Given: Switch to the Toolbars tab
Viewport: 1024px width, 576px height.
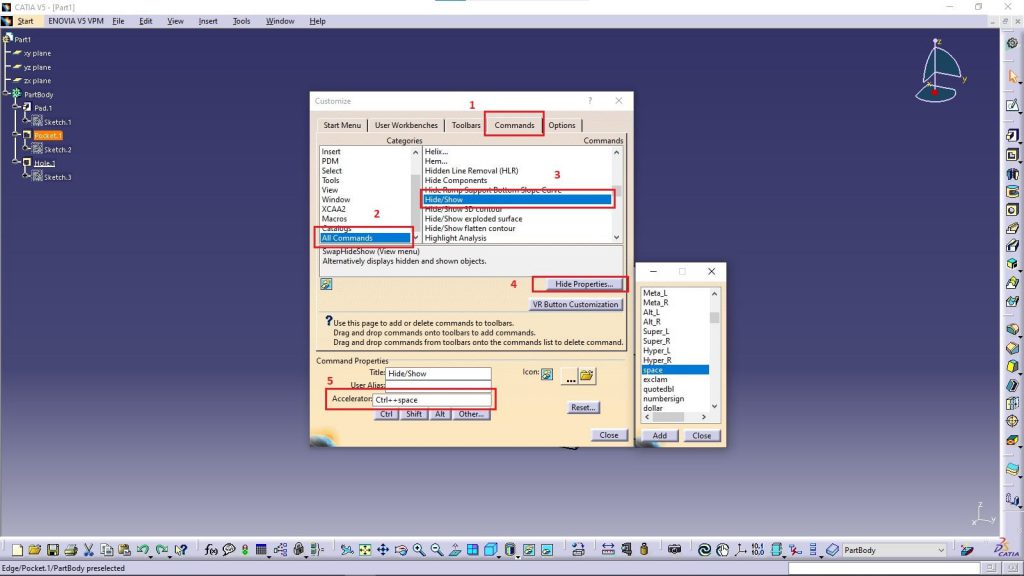Looking at the screenshot, I should [466, 125].
